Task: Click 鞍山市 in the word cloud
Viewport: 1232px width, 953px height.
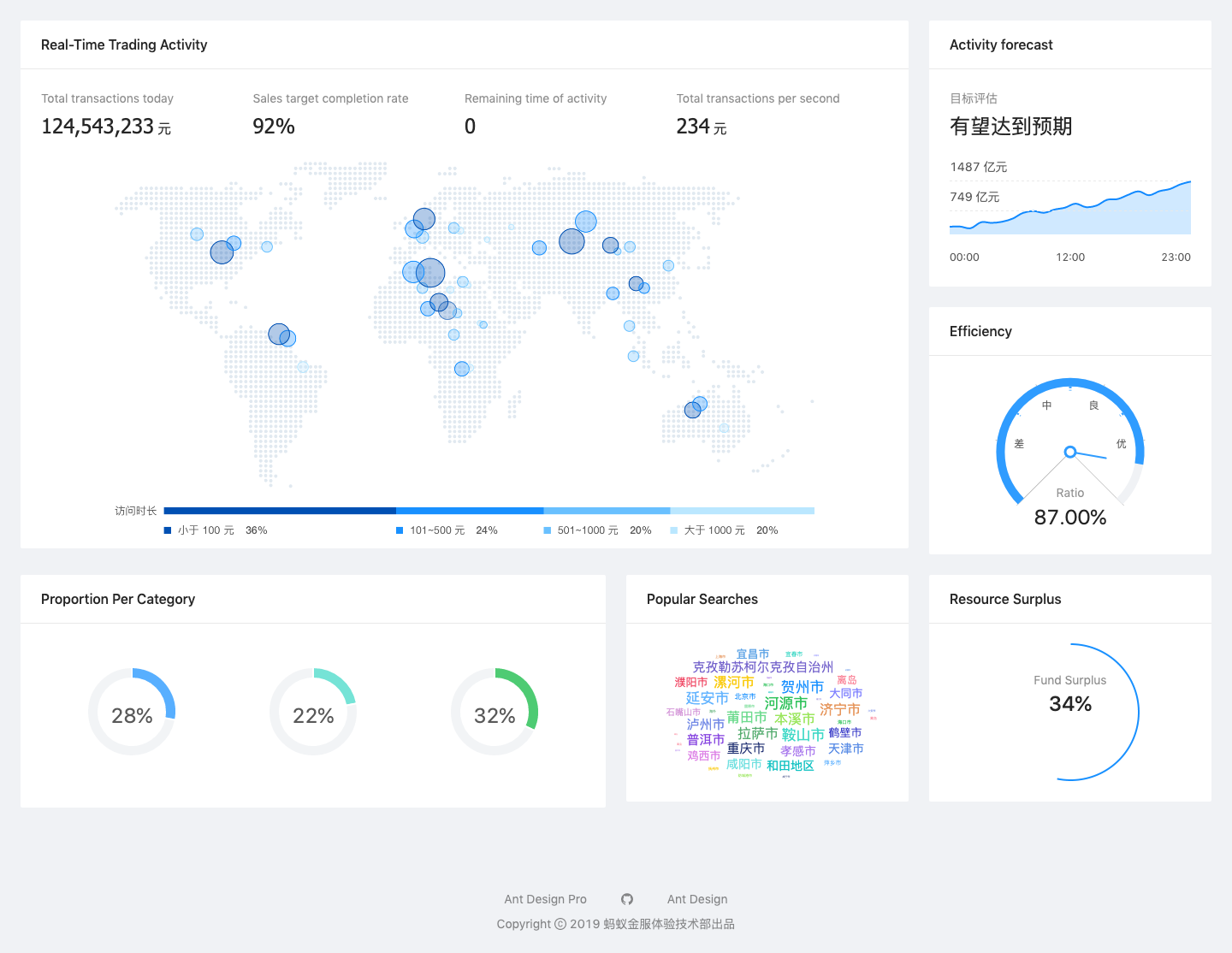Action: [x=803, y=735]
